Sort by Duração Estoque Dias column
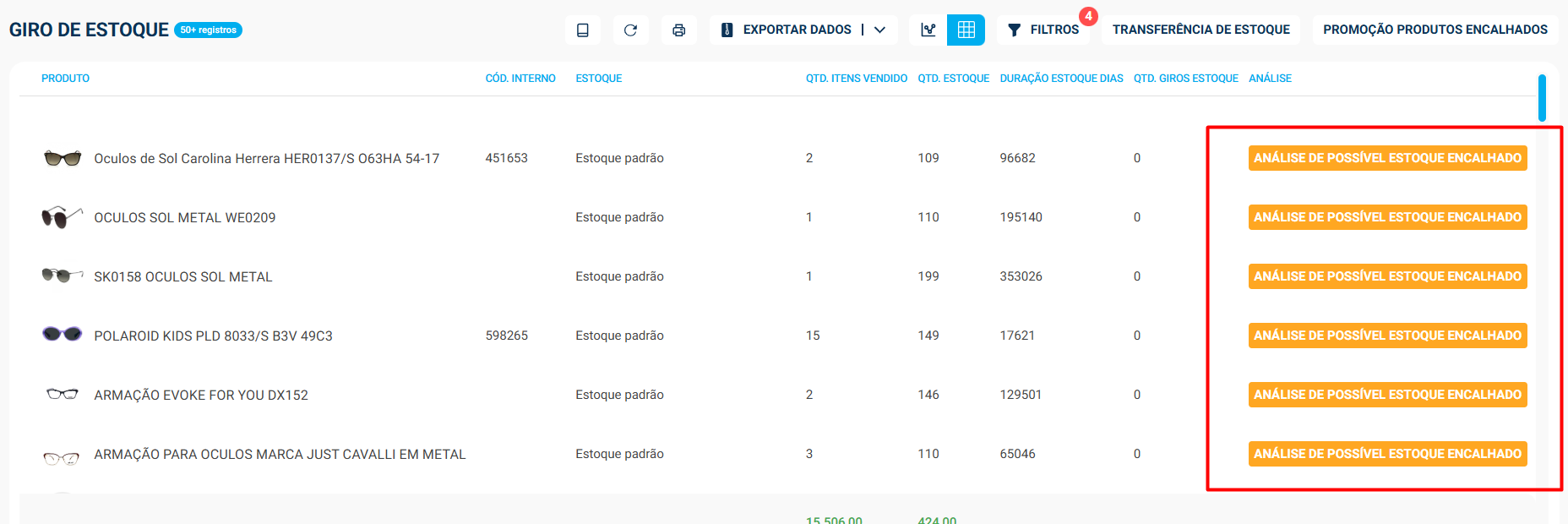This screenshot has height=524, width=1568. tap(1062, 79)
